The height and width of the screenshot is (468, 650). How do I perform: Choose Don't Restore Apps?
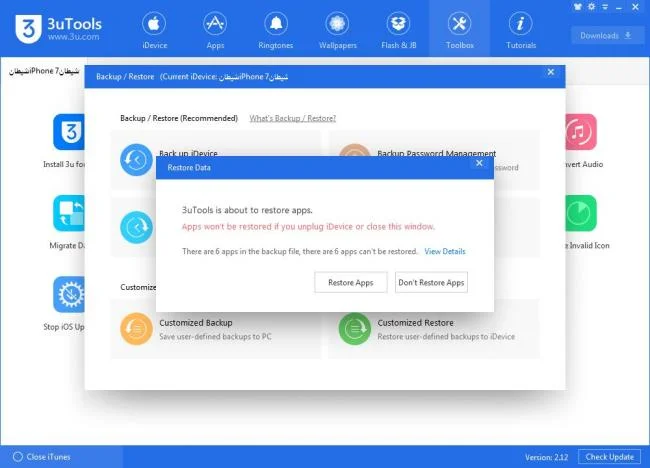pyautogui.click(x=431, y=283)
